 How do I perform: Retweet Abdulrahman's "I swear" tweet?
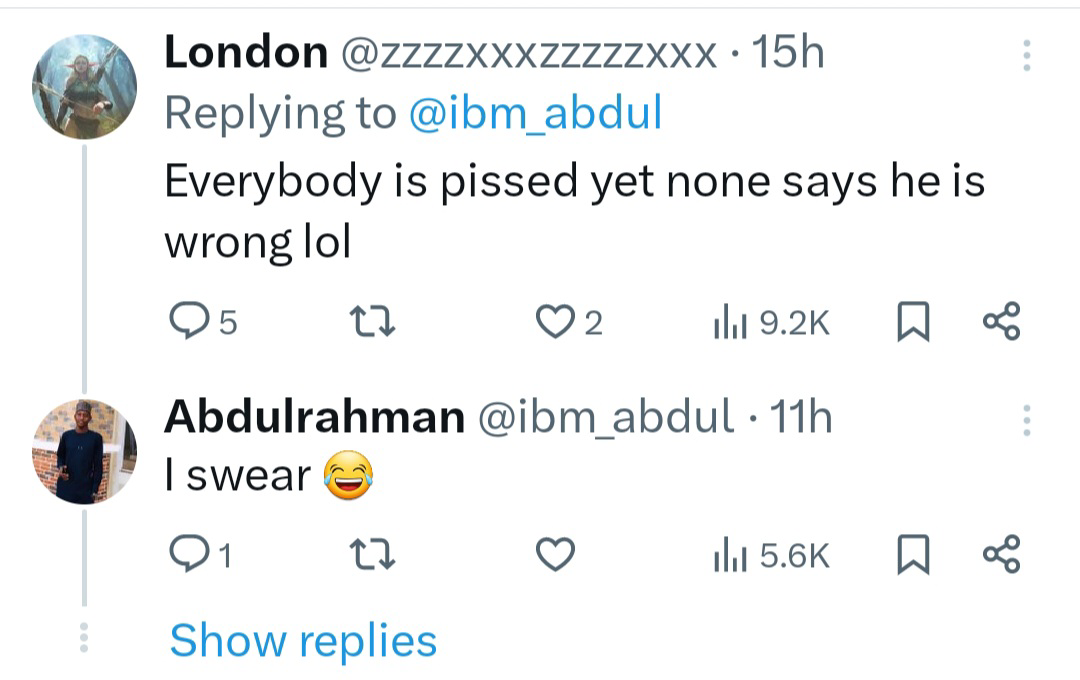[x=376, y=556]
